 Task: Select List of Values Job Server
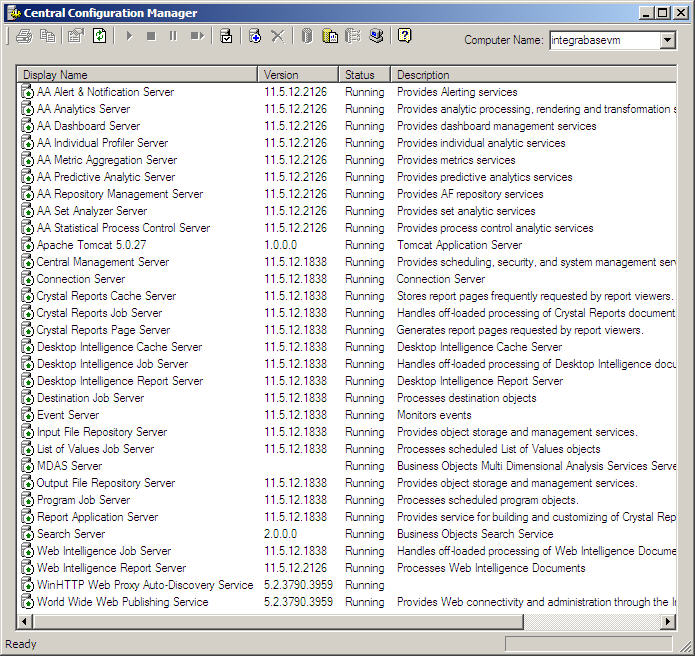pyautogui.click(x=95, y=449)
